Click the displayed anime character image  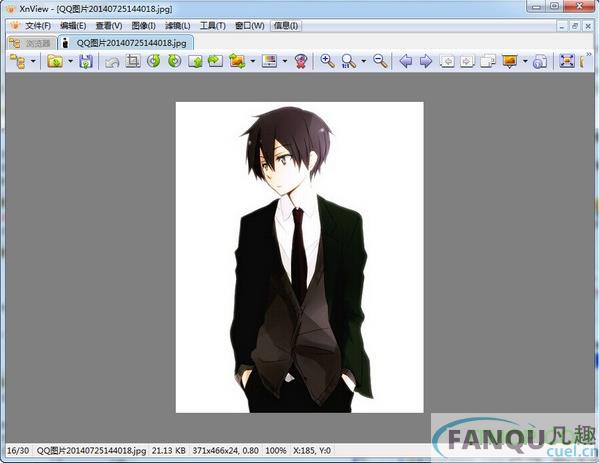300,257
